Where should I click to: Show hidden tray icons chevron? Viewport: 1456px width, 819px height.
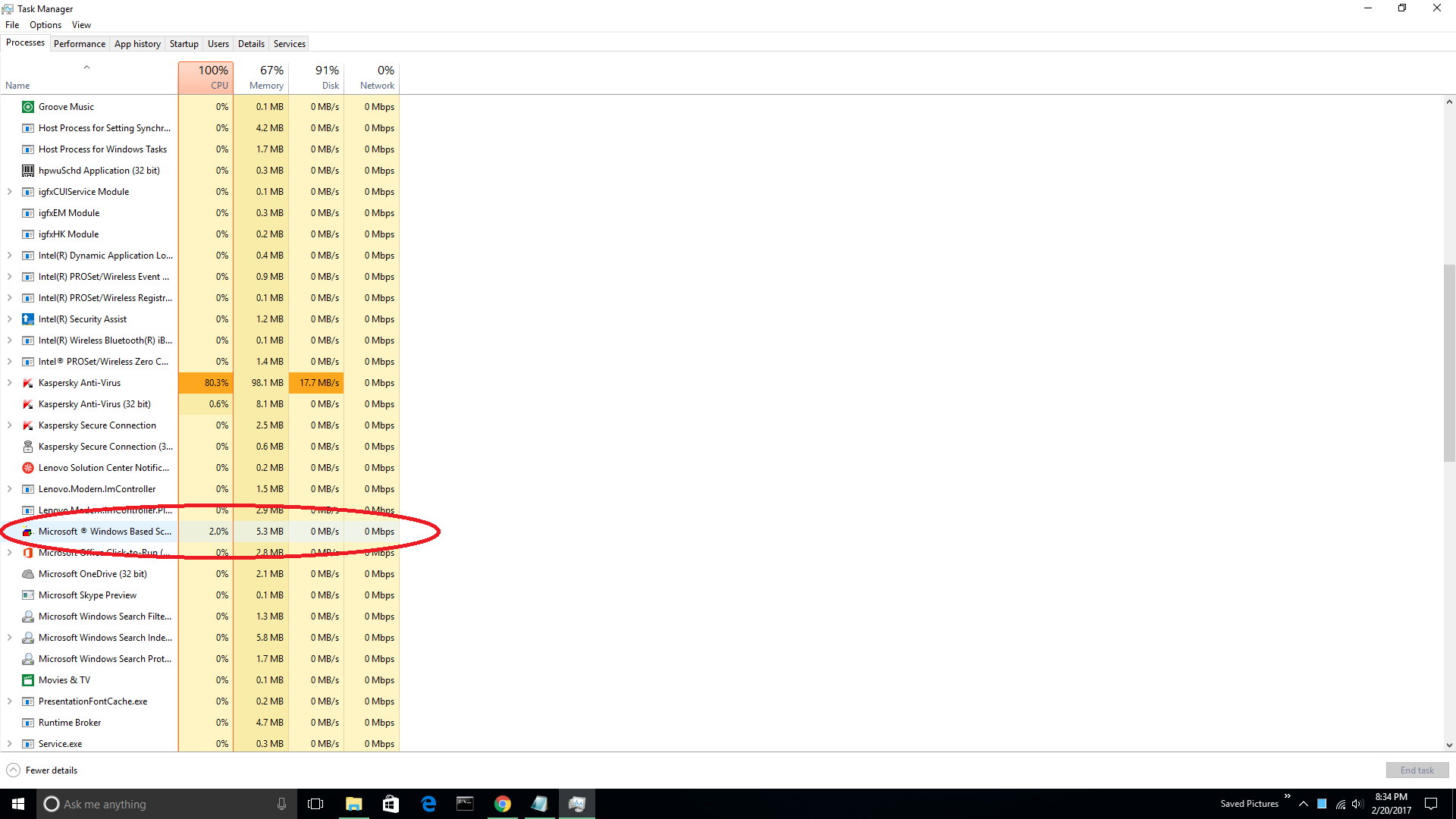coord(1303,804)
